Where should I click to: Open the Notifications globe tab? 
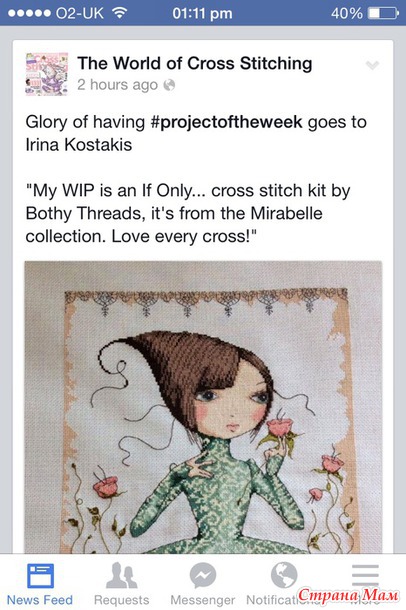point(284,583)
